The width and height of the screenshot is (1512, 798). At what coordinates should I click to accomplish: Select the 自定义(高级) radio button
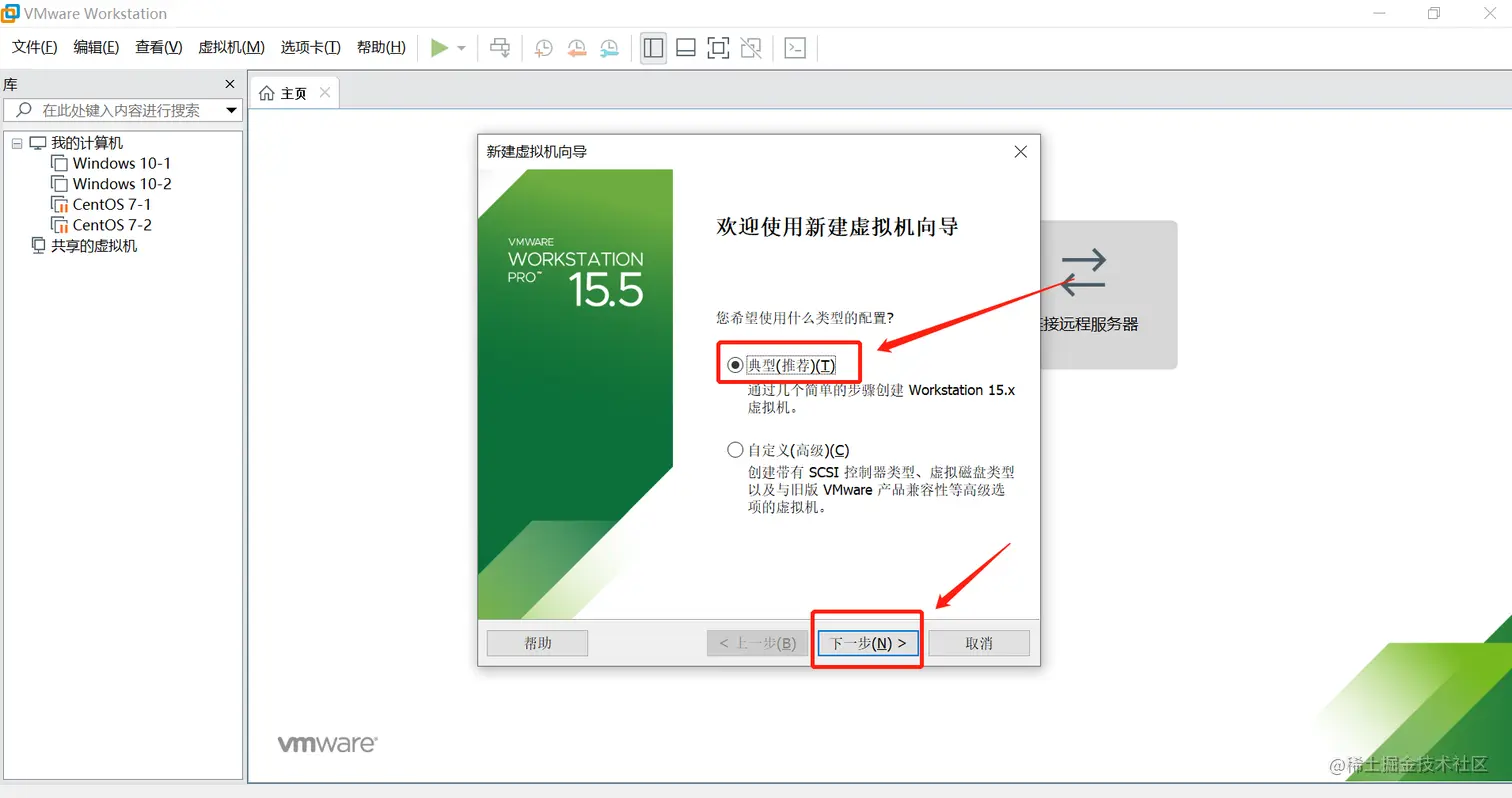(736, 450)
